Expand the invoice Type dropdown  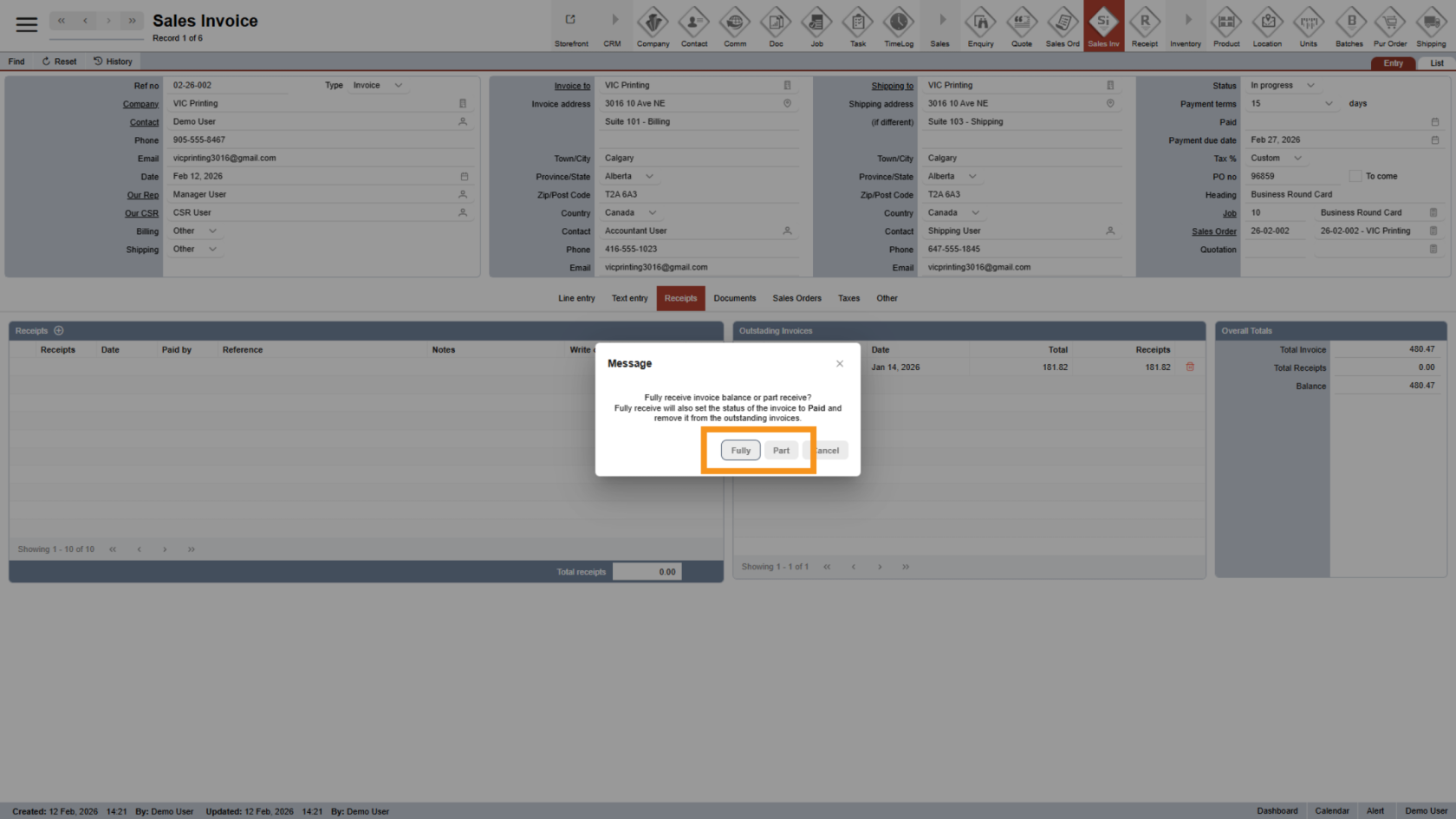[x=399, y=85]
